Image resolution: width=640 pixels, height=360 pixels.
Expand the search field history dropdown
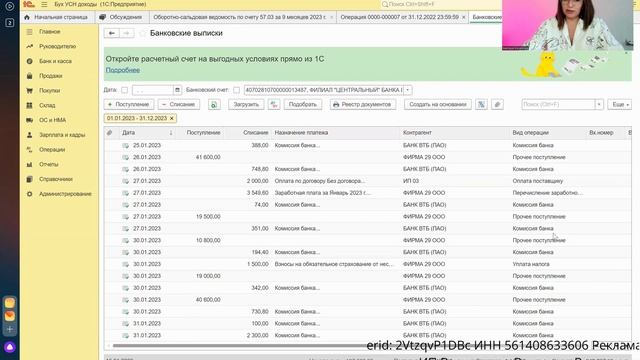(599, 104)
